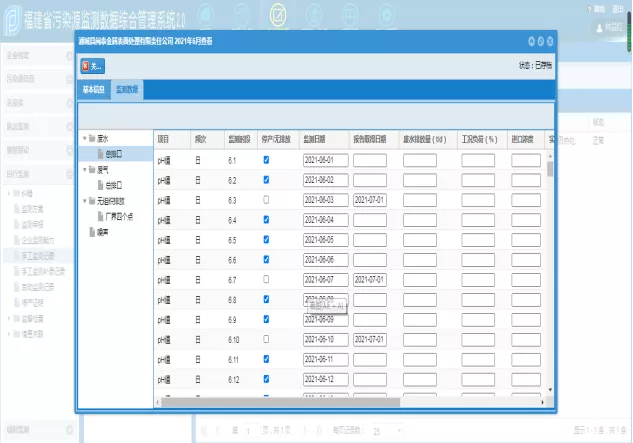Click the report date field in row 6.10
The height and width of the screenshot is (443, 633).
click(x=376, y=339)
